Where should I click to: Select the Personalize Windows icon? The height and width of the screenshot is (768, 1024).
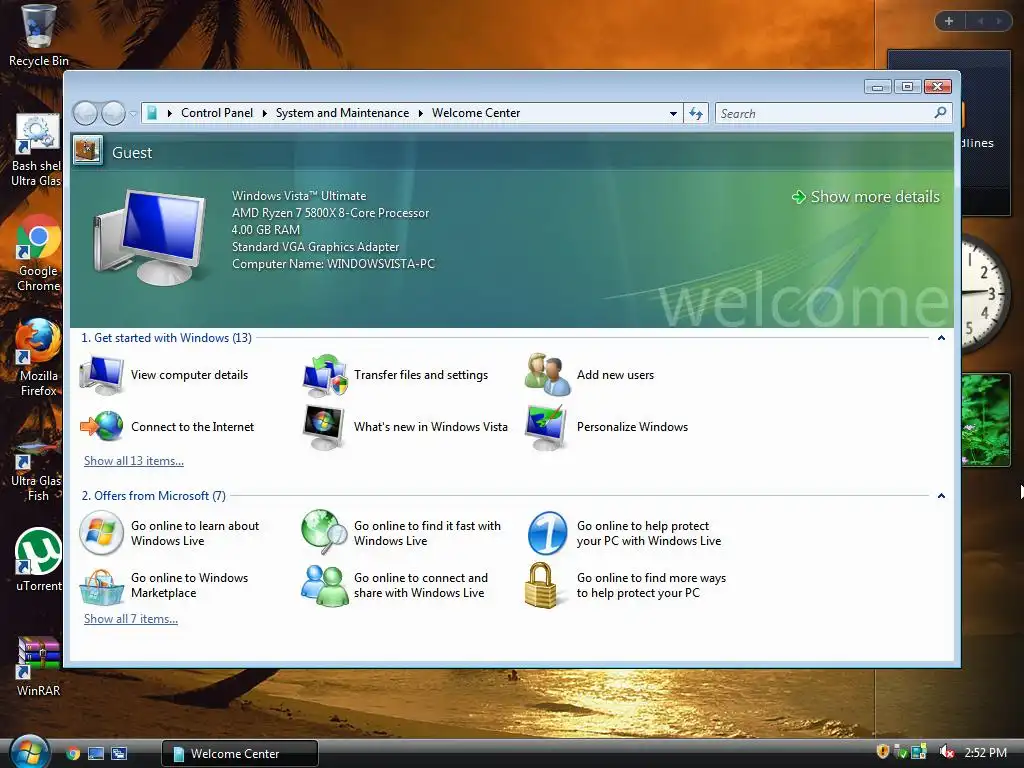[x=547, y=427]
